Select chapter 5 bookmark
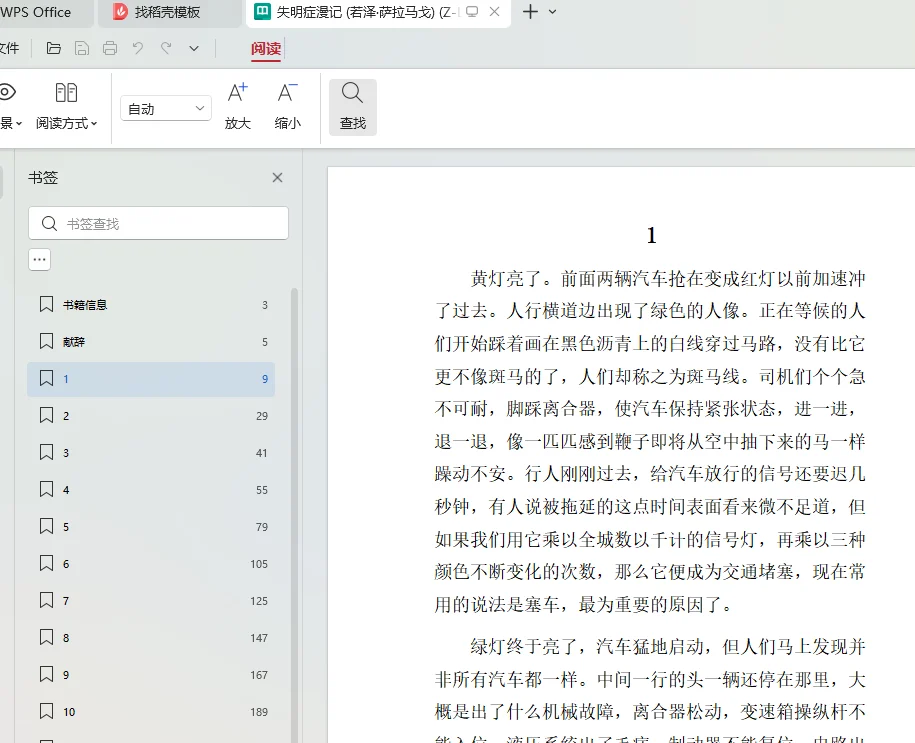Viewport: 915px width, 743px height. (x=151, y=527)
